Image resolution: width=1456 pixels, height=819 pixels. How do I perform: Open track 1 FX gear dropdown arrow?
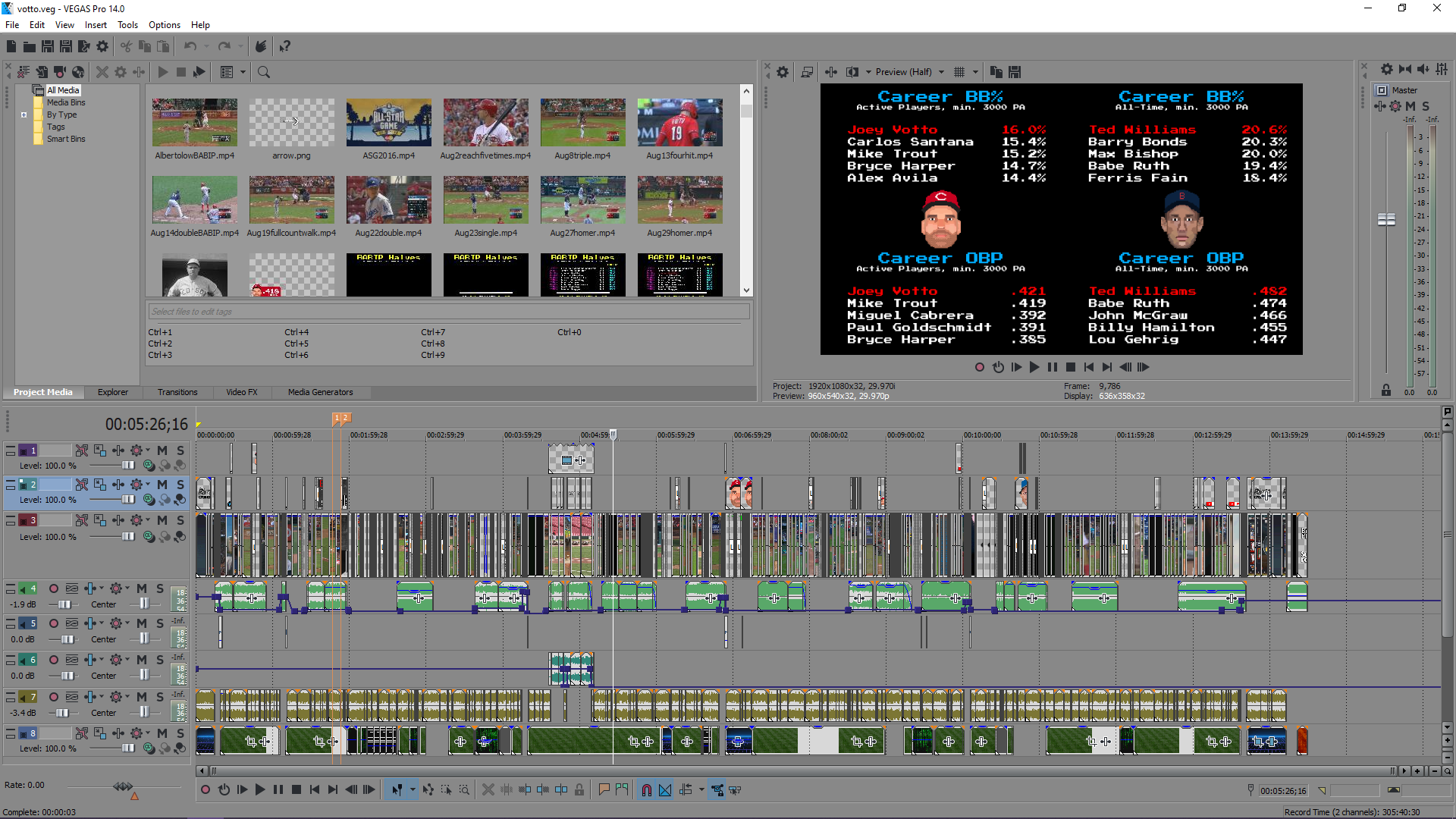pyautogui.click(x=148, y=450)
